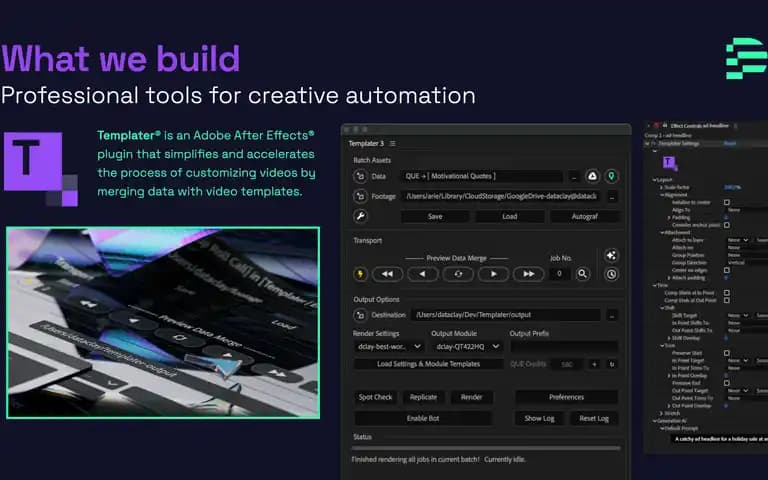Image resolution: width=768 pixels, height=480 pixels.
Task: Open Autograf from the Templater panel
Action: pyautogui.click(x=584, y=216)
